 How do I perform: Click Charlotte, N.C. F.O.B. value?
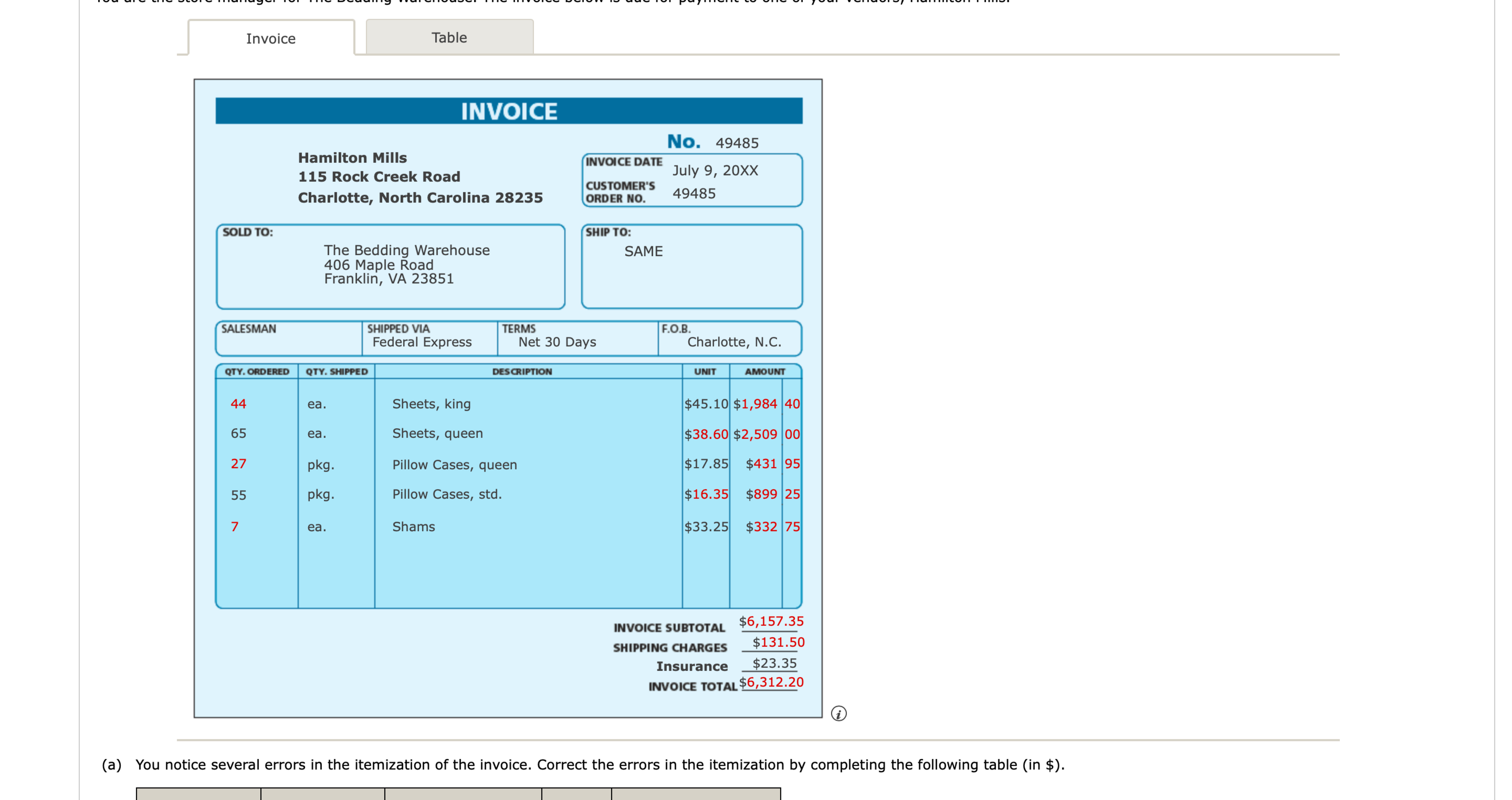point(734,342)
